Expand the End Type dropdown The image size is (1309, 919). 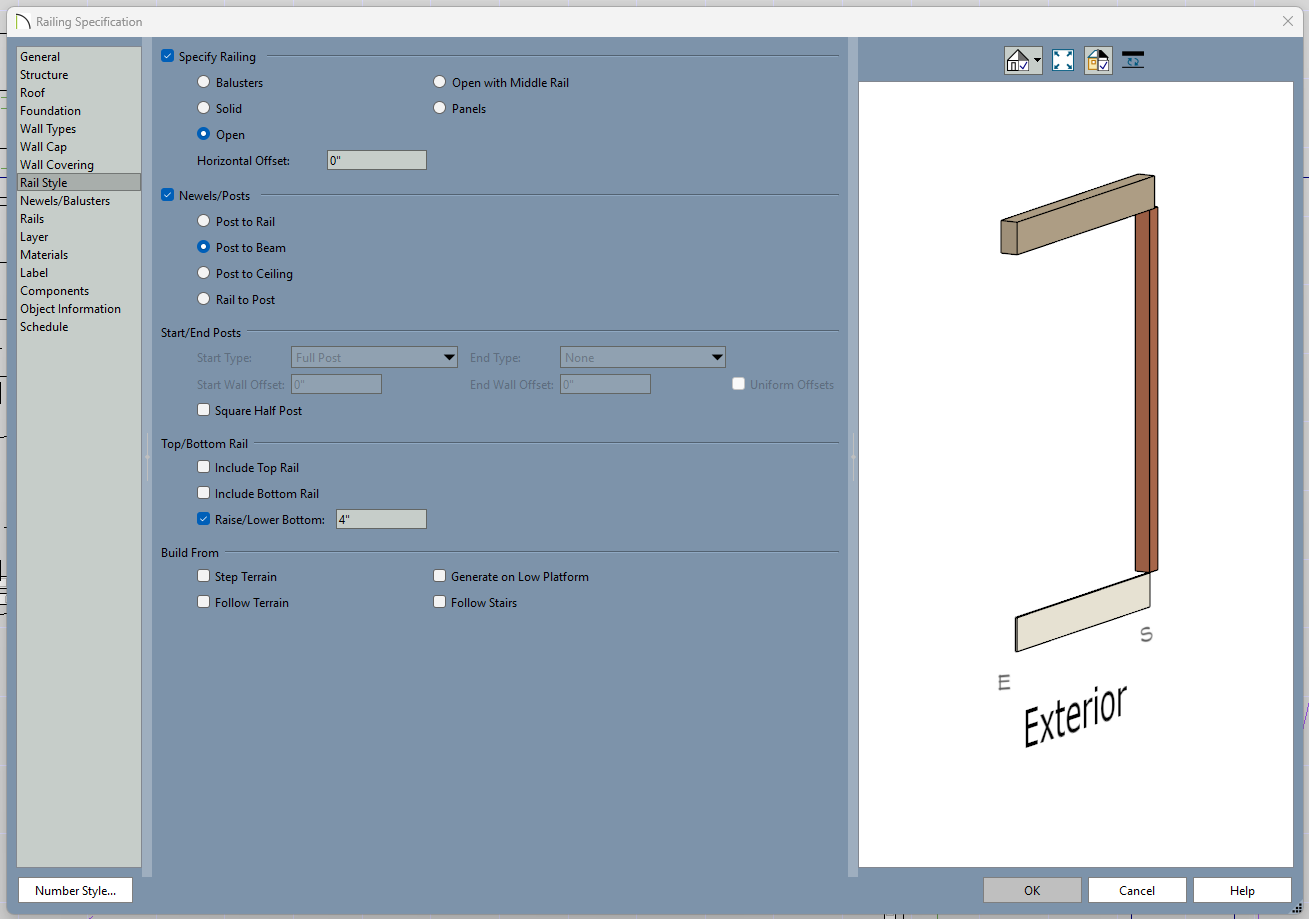[x=717, y=358]
